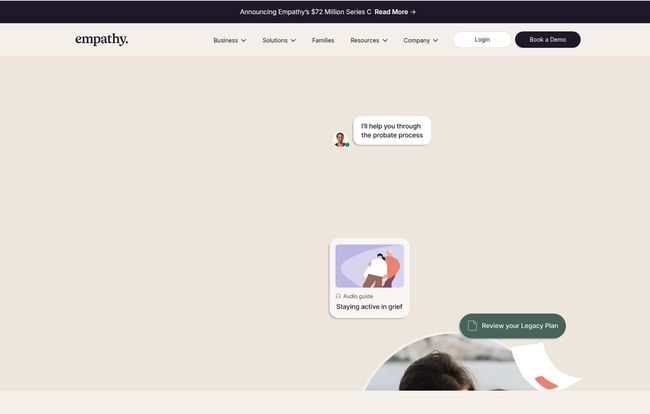This screenshot has height=414, width=650.
Task: Click the Review your Legacy Plan button
Action: coord(512,326)
